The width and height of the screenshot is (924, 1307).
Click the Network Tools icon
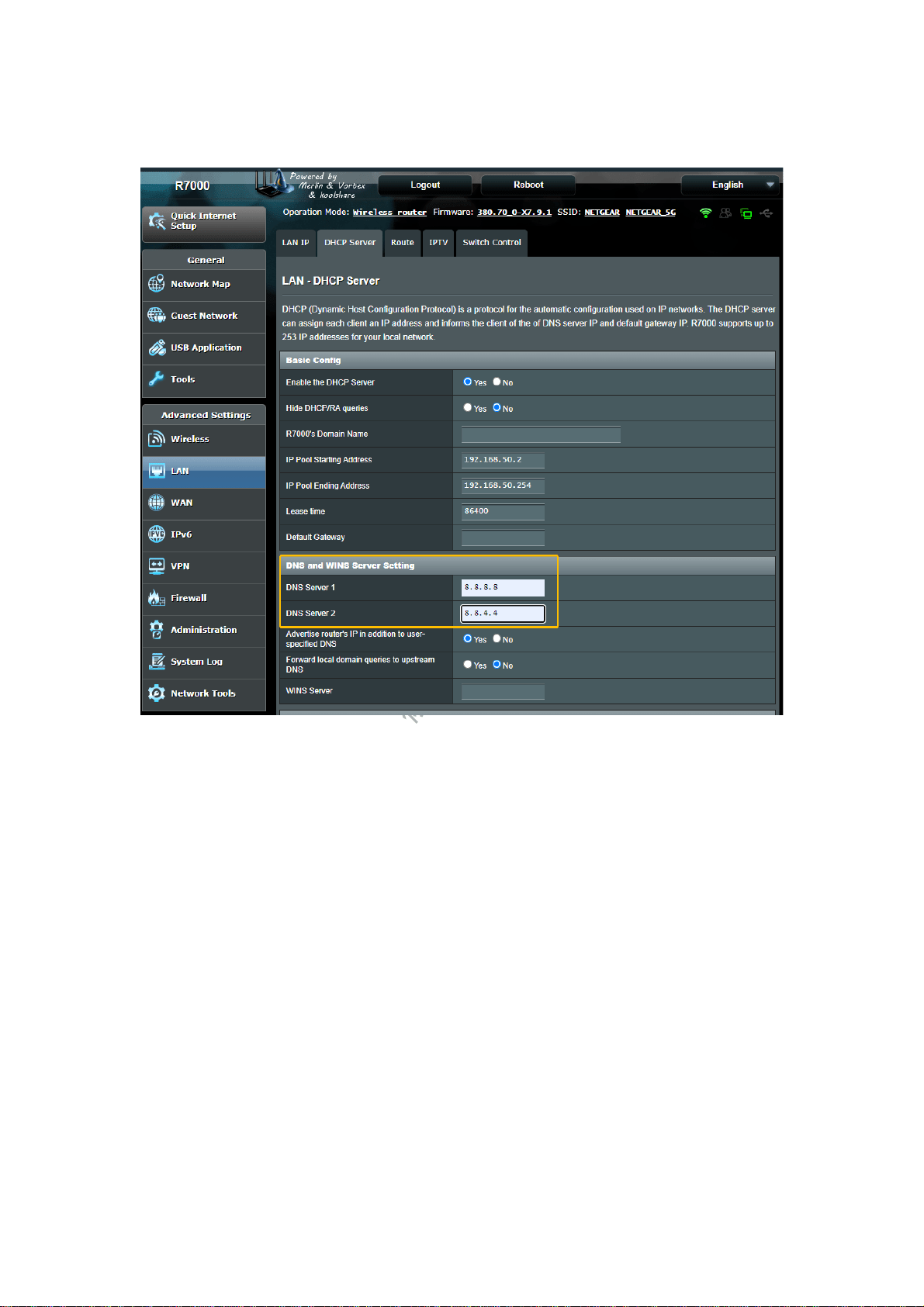point(156,693)
